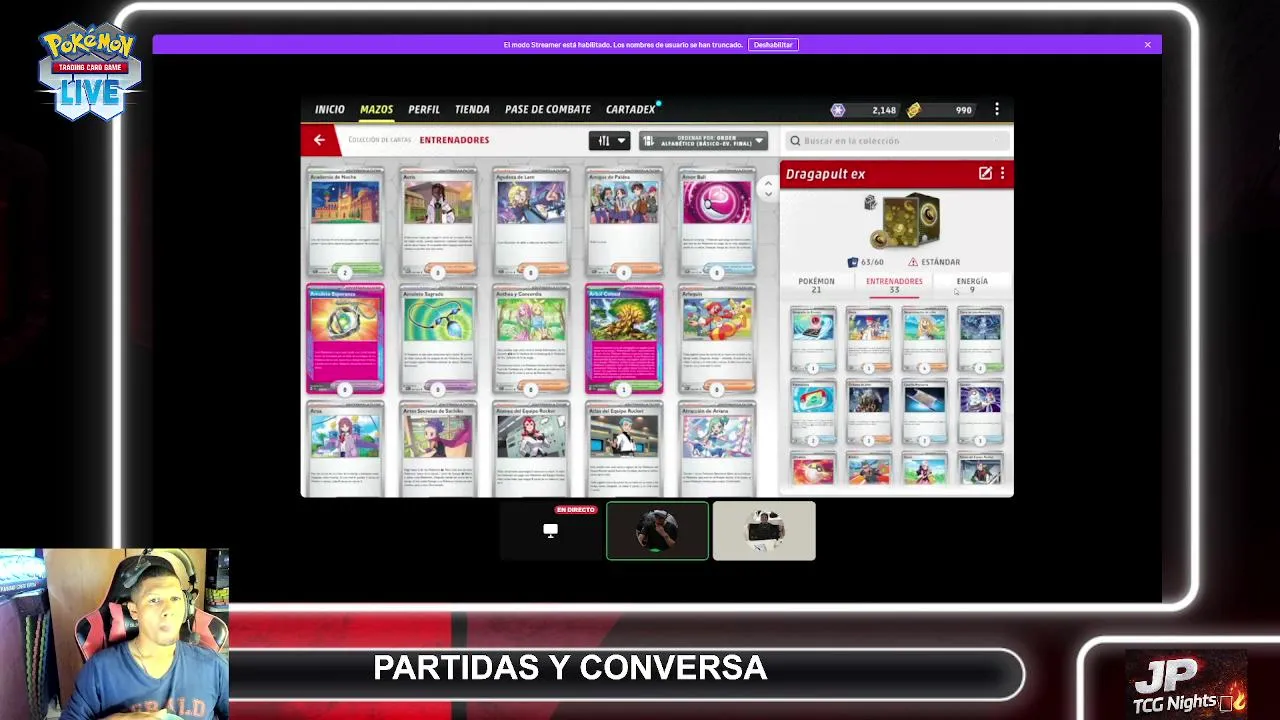Select the green-bordered participant video tile
Viewport: 1280px width, 720px height.
tap(657, 531)
